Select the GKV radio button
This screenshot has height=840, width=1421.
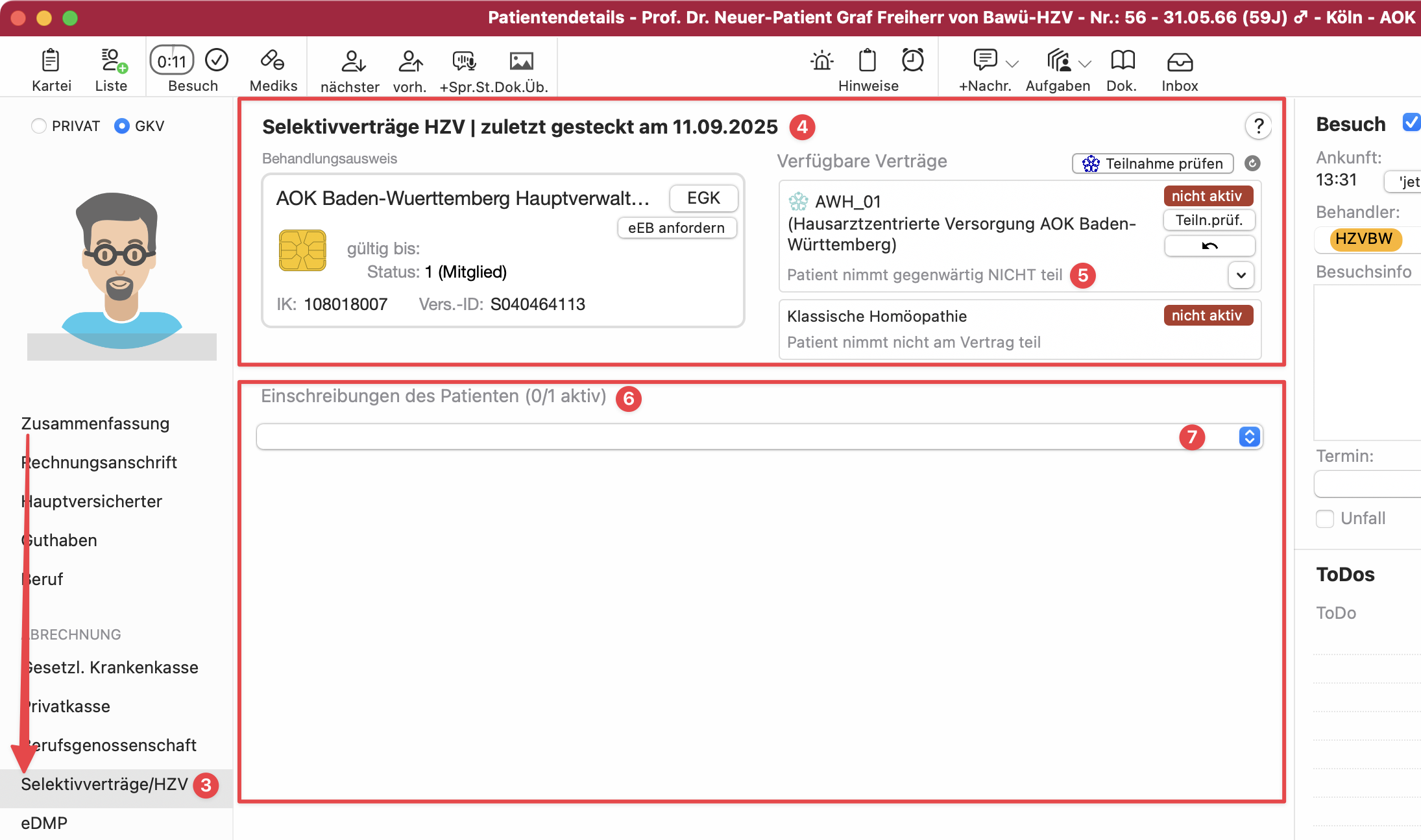122,126
